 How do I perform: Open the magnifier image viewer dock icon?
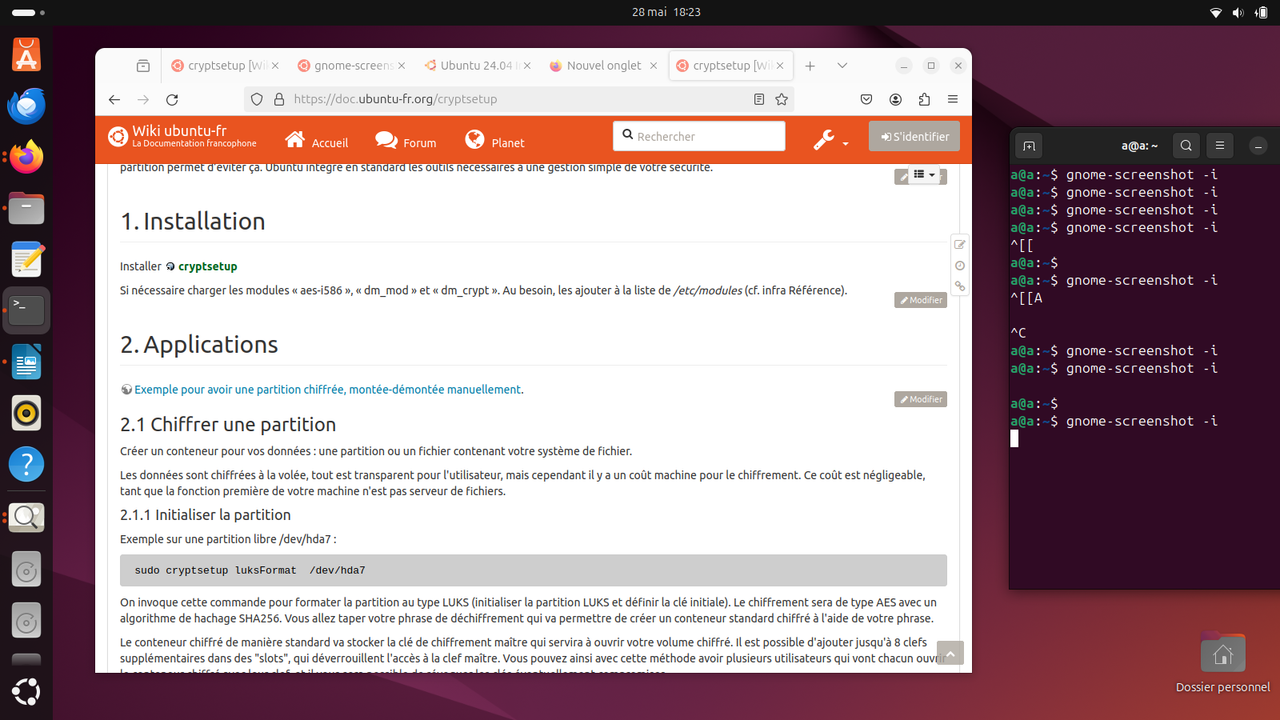[x=26, y=517]
